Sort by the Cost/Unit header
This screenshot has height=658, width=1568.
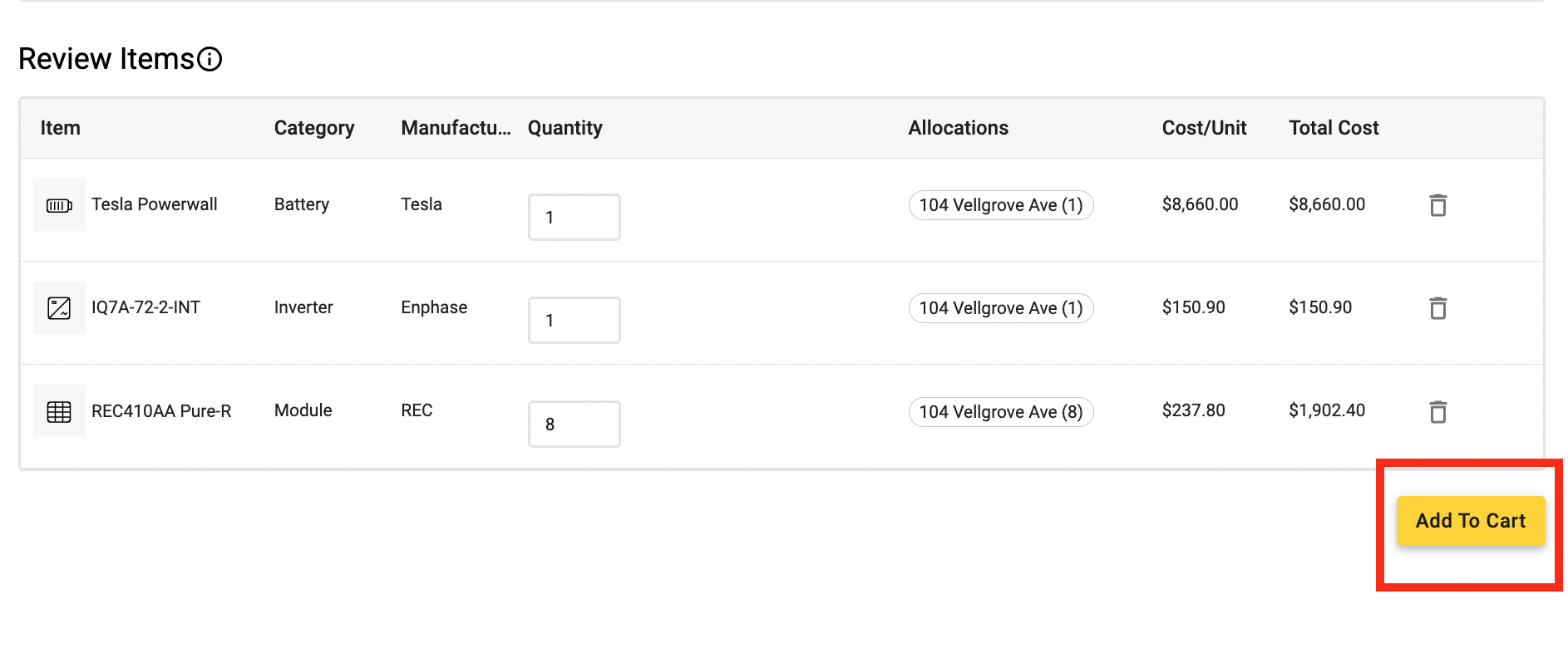click(1204, 128)
